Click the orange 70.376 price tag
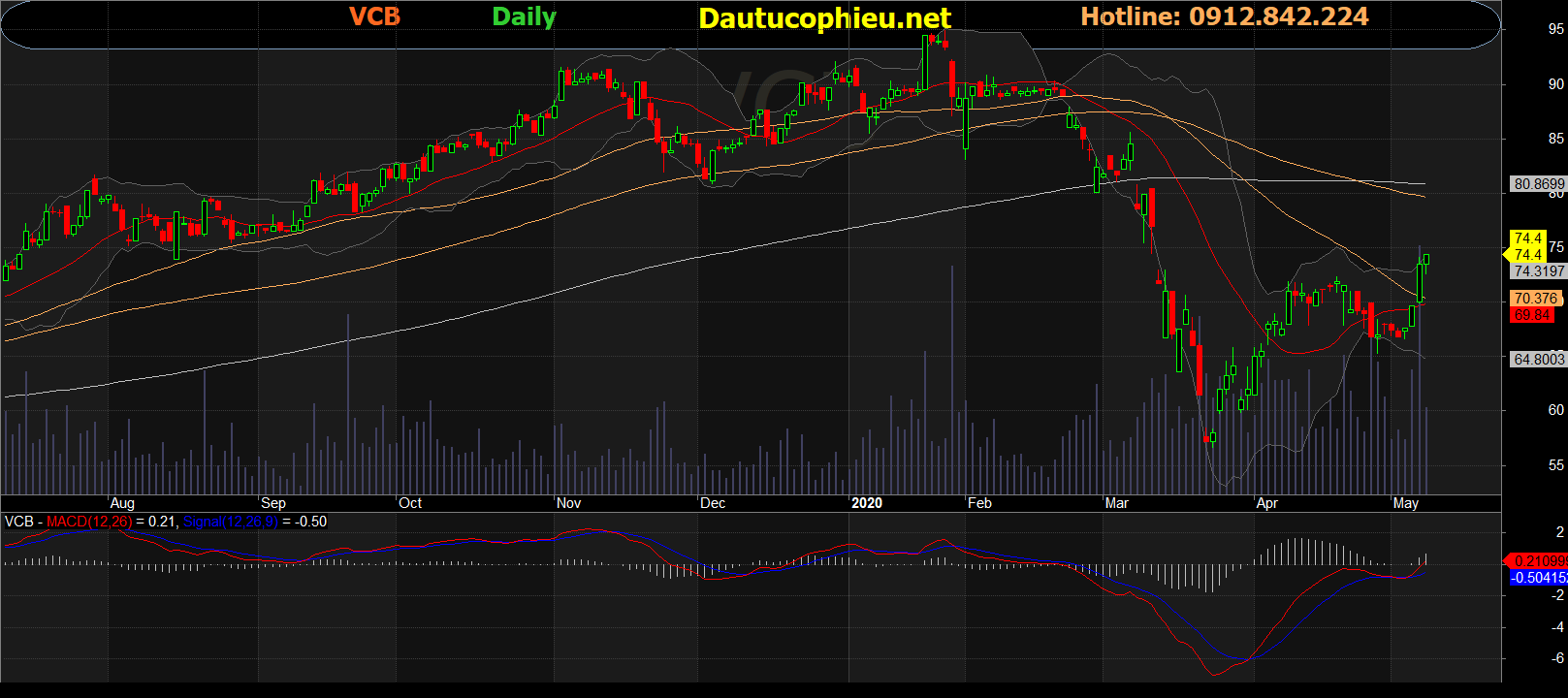Viewport: 1568px width, 698px height. [1535, 299]
